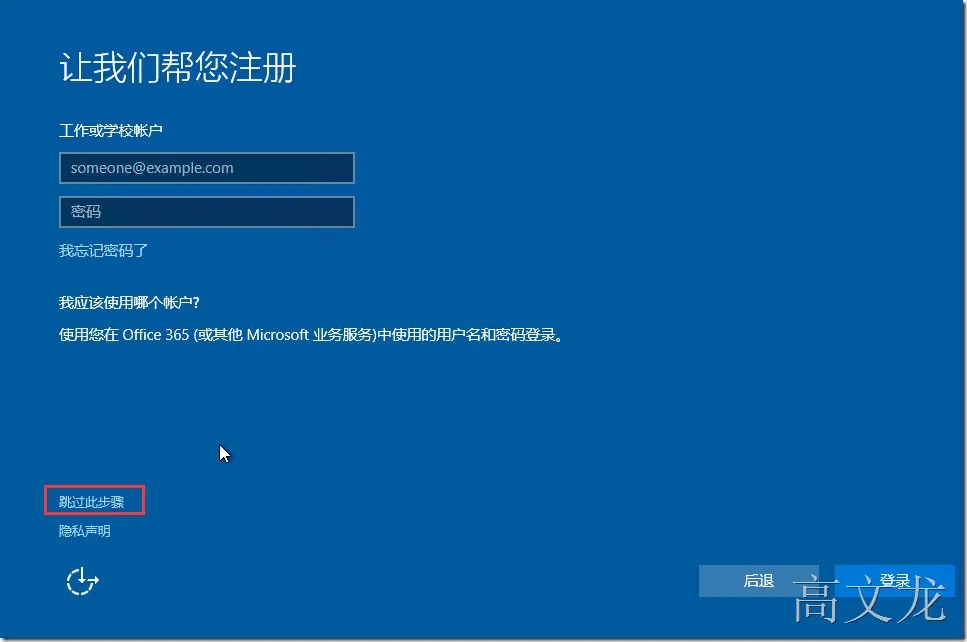This screenshot has height=642, width=967.
Task: Open the Ease of Access icon
Action: 83,581
